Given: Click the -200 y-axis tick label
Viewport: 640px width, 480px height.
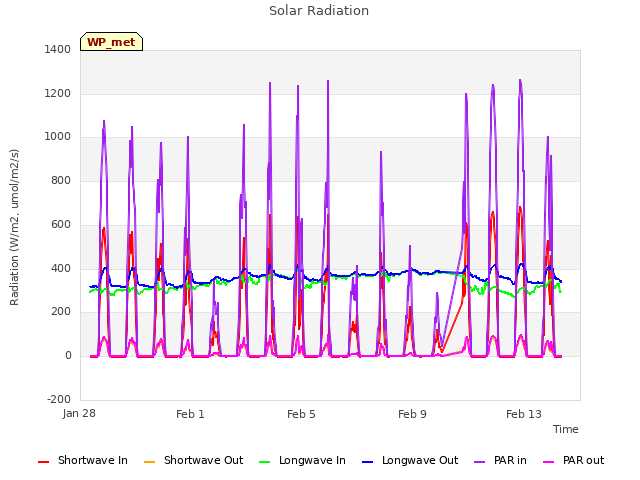Looking at the screenshot, I should click(x=59, y=399).
